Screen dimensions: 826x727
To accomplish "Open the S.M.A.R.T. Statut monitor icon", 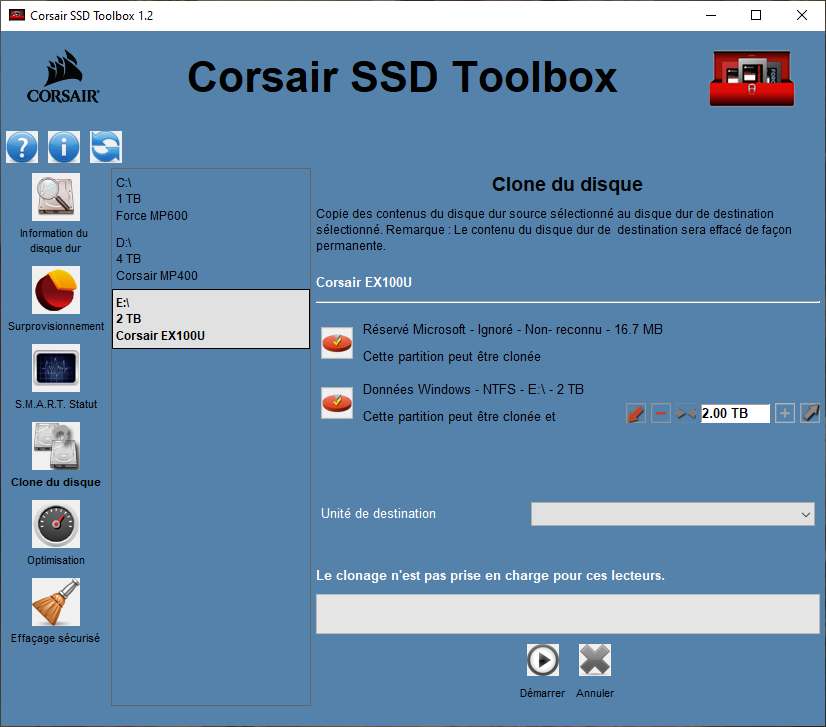I will pos(56,368).
